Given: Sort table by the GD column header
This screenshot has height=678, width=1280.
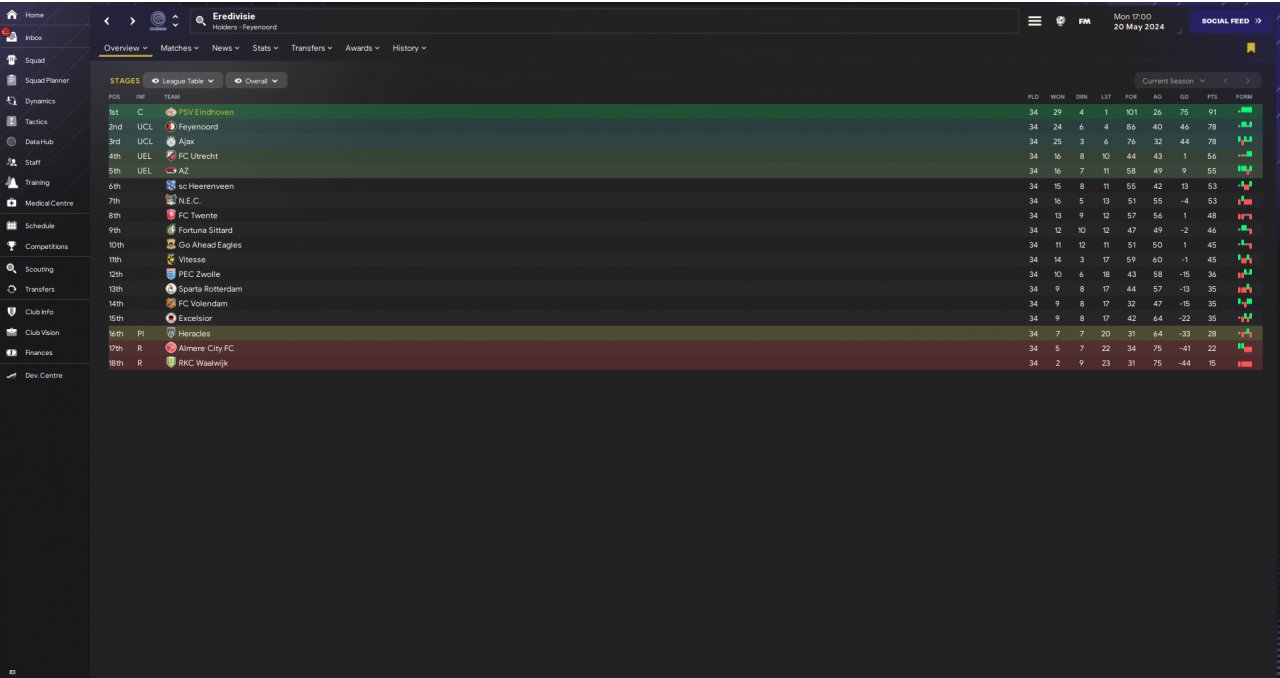Looking at the screenshot, I should click(x=1184, y=96).
